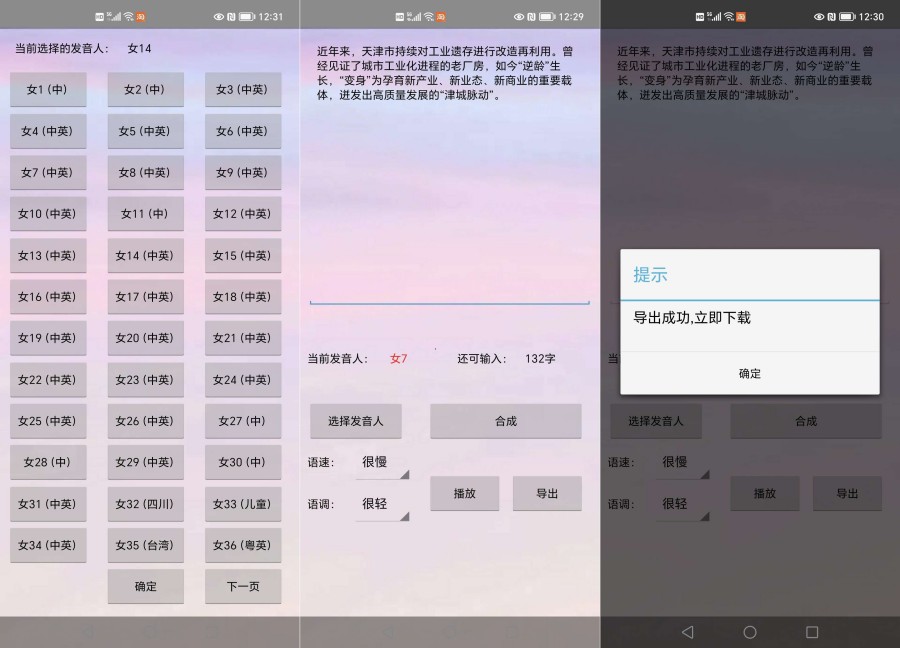Viewport: 900px width, 648px height.
Task: Go to next voice page 下一页
Action: (243, 587)
